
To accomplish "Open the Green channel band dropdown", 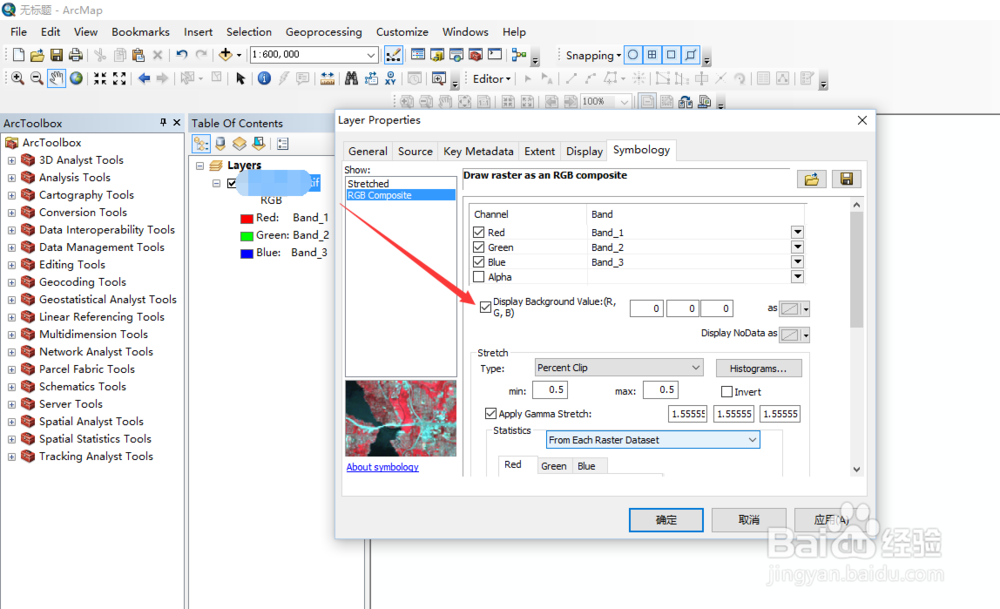I will tap(797, 247).
